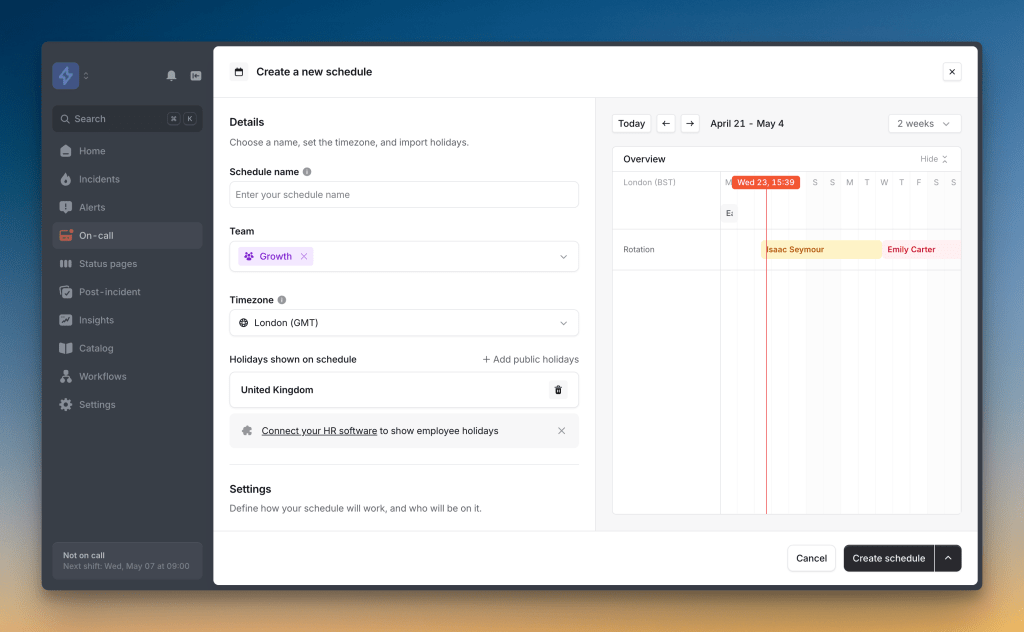This screenshot has width=1024, height=632.
Task: Expand Create schedule button options
Action: [948, 558]
